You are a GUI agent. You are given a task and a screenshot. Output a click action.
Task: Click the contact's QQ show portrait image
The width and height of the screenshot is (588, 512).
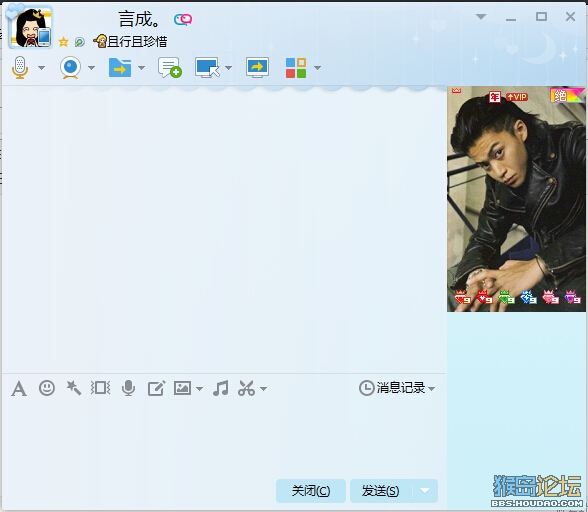point(516,199)
